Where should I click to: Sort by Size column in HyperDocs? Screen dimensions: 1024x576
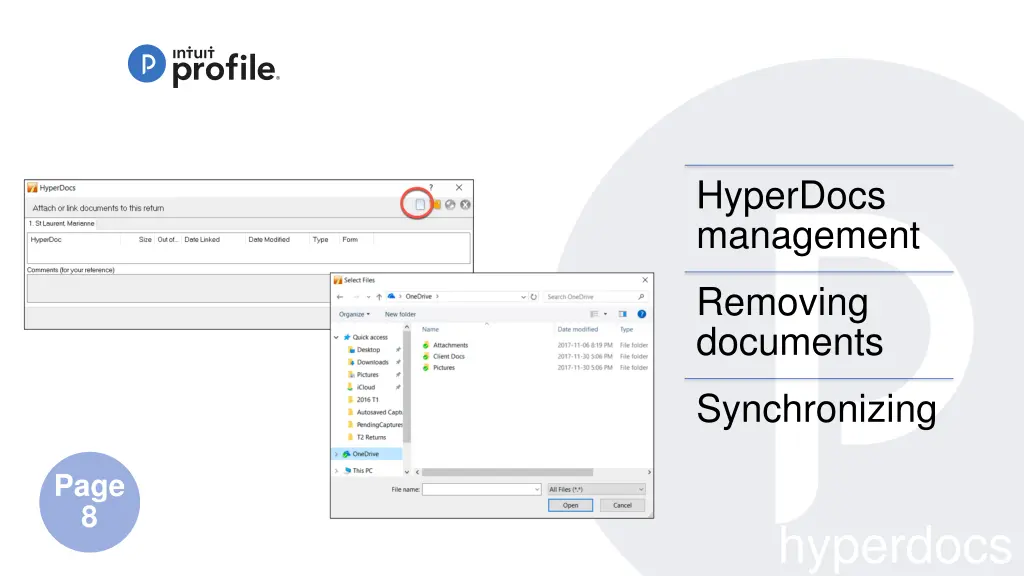pyautogui.click(x=145, y=240)
